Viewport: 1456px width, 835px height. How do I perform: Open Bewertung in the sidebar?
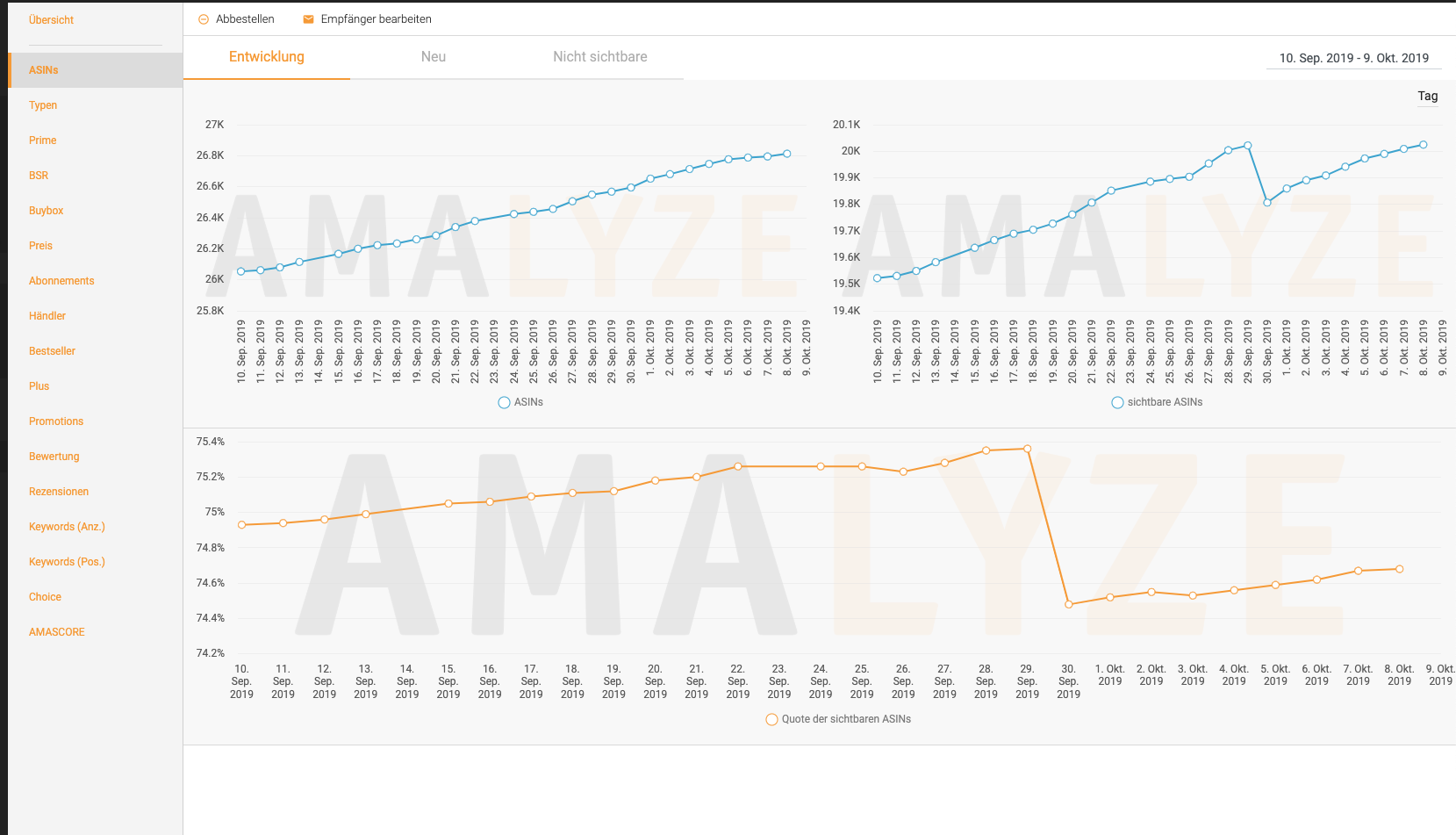54,457
